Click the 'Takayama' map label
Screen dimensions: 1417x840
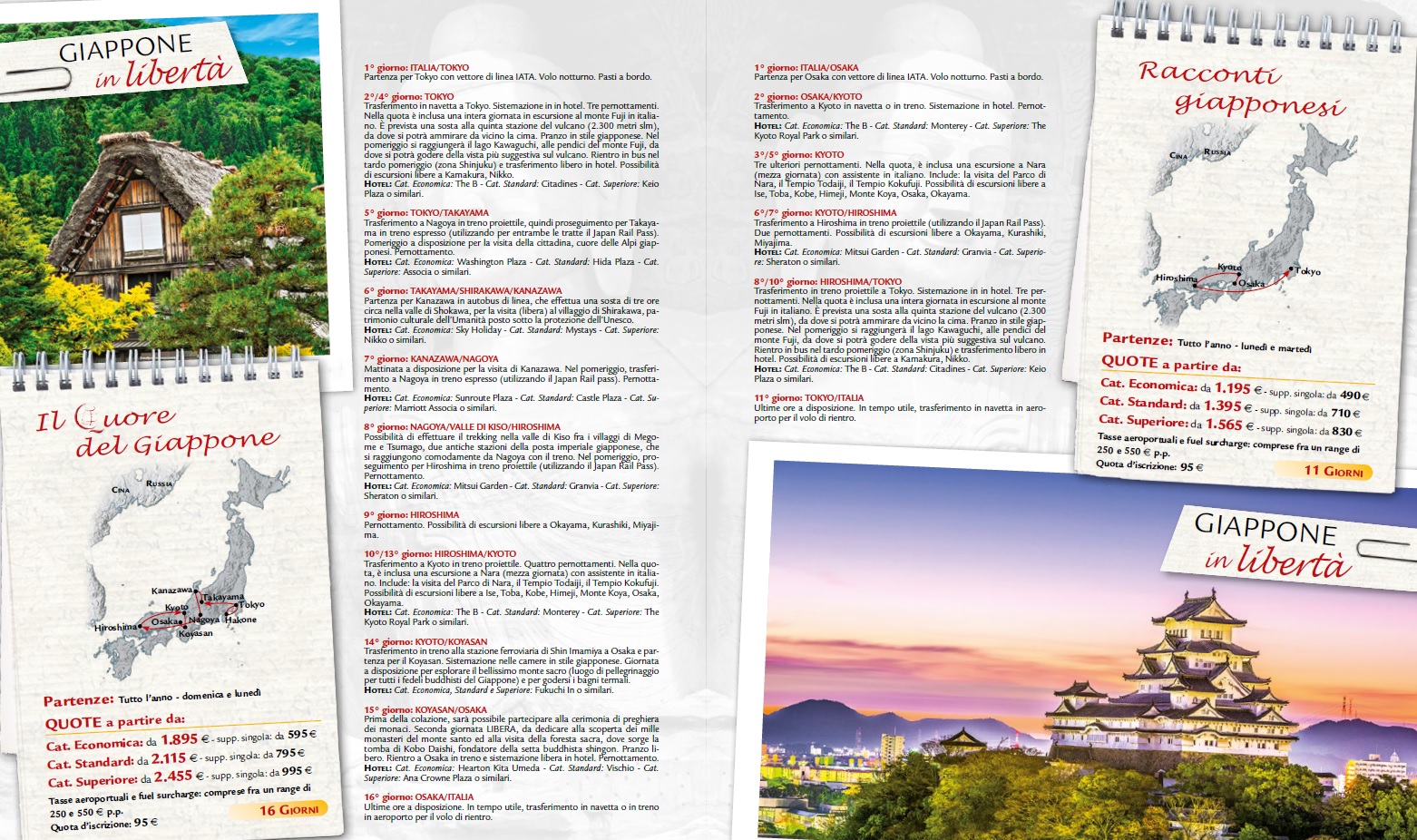(x=223, y=598)
